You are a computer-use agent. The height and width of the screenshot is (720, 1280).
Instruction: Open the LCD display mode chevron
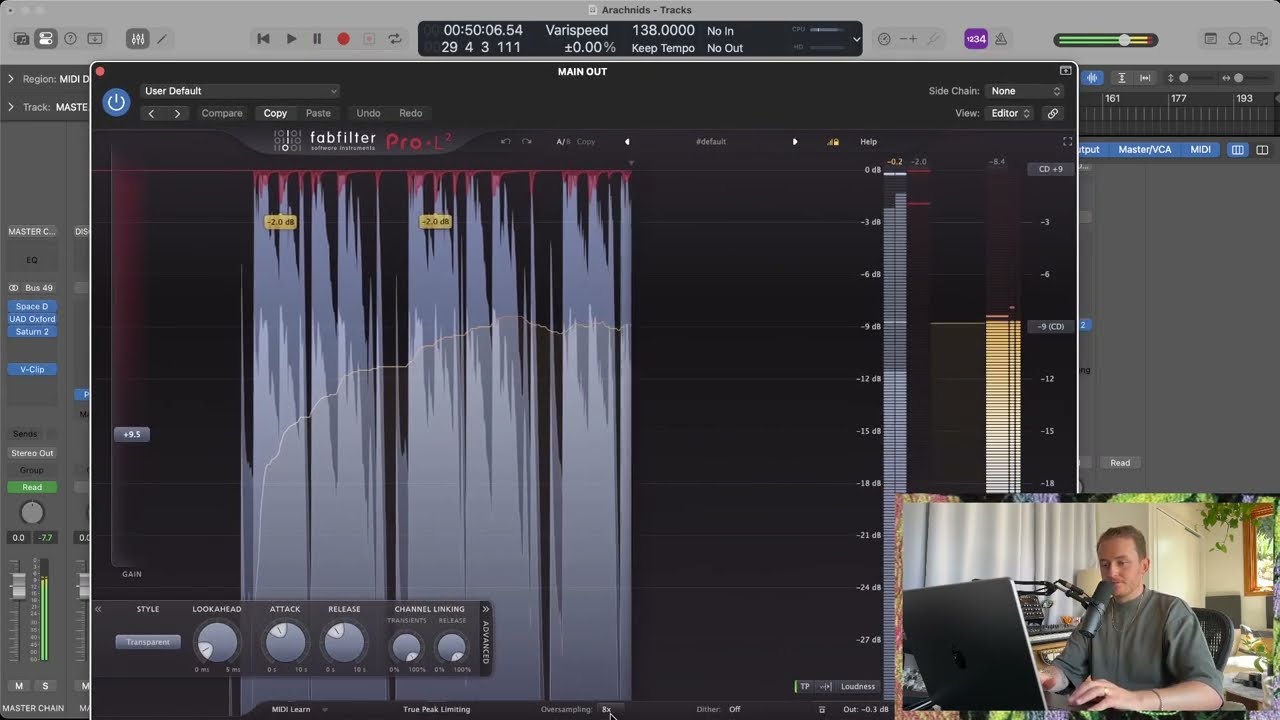coord(856,40)
